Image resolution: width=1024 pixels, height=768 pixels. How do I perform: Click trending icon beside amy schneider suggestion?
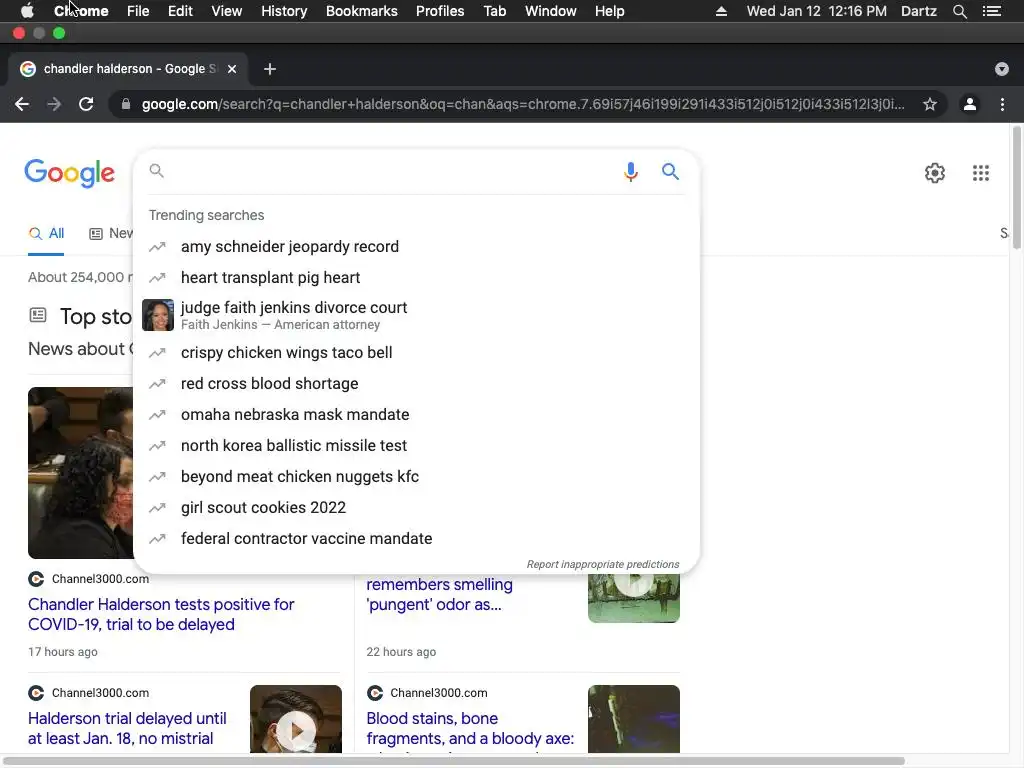[x=157, y=247]
